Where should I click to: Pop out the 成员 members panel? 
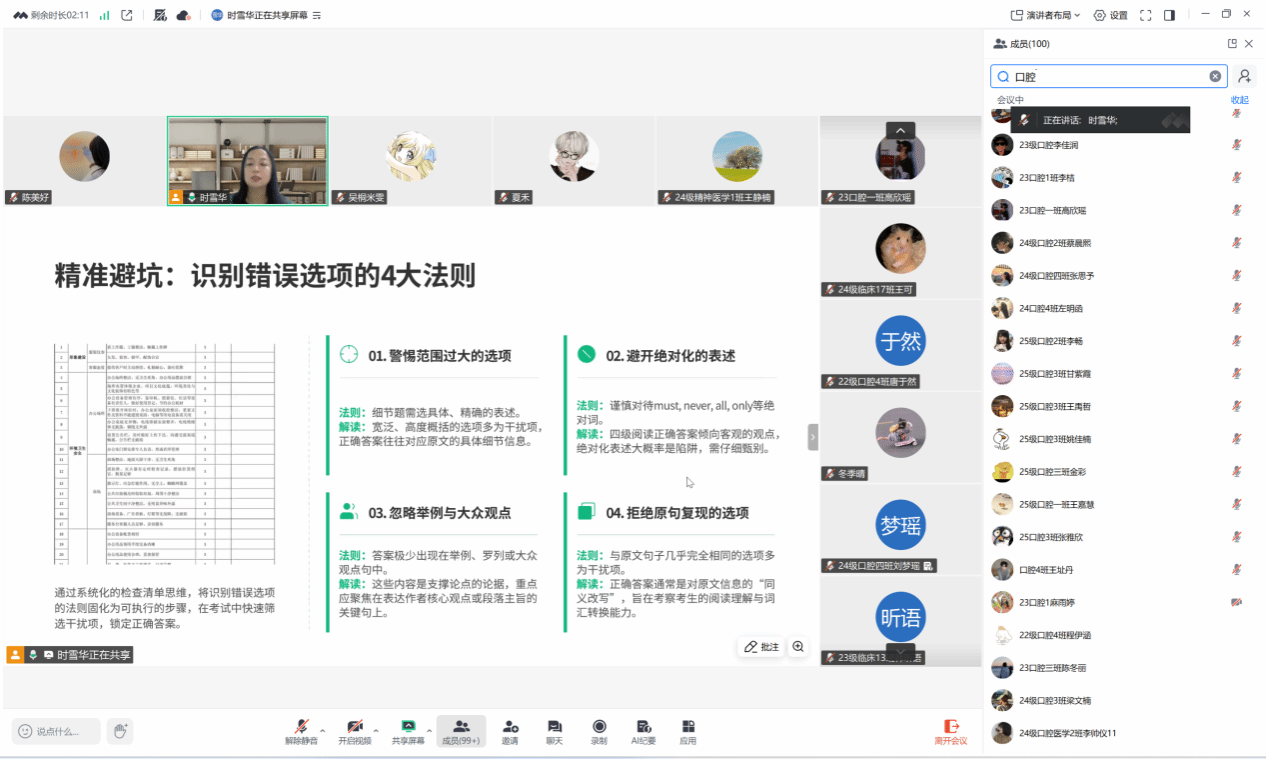1232,44
